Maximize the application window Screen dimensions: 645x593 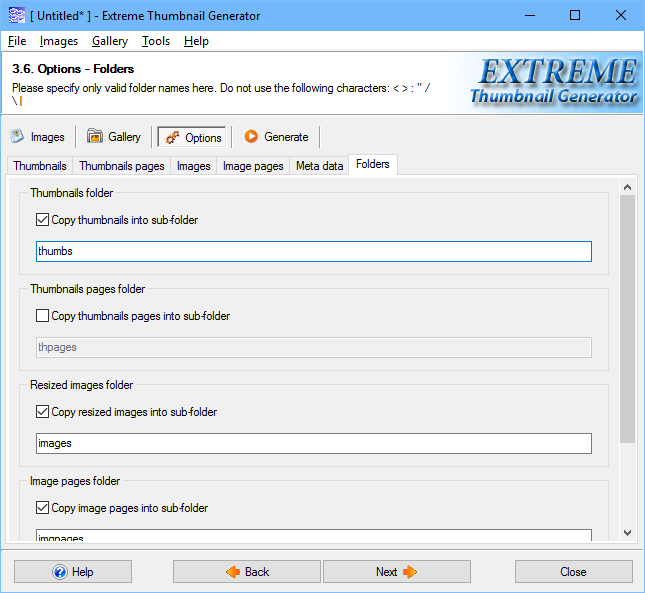pos(575,16)
